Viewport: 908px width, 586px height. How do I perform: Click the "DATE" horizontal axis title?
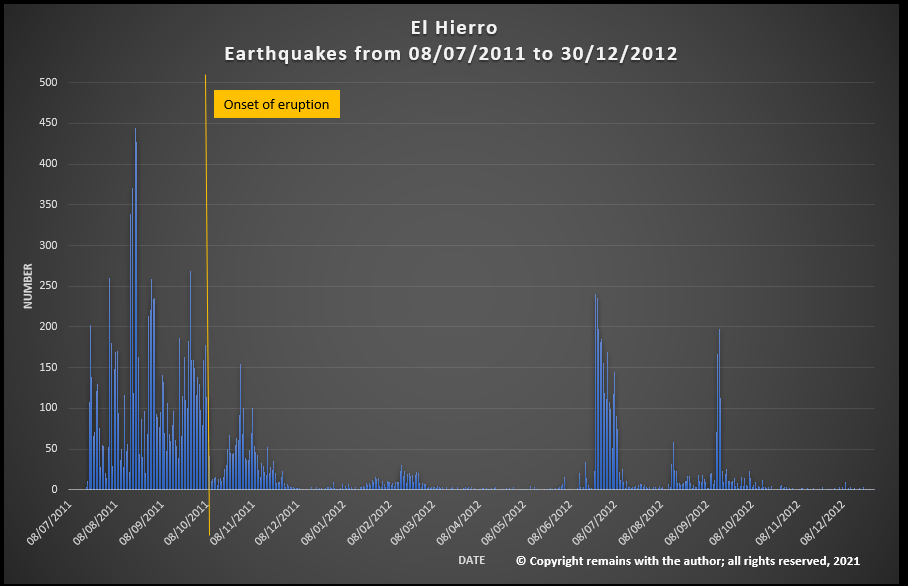[x=471, y=560]
